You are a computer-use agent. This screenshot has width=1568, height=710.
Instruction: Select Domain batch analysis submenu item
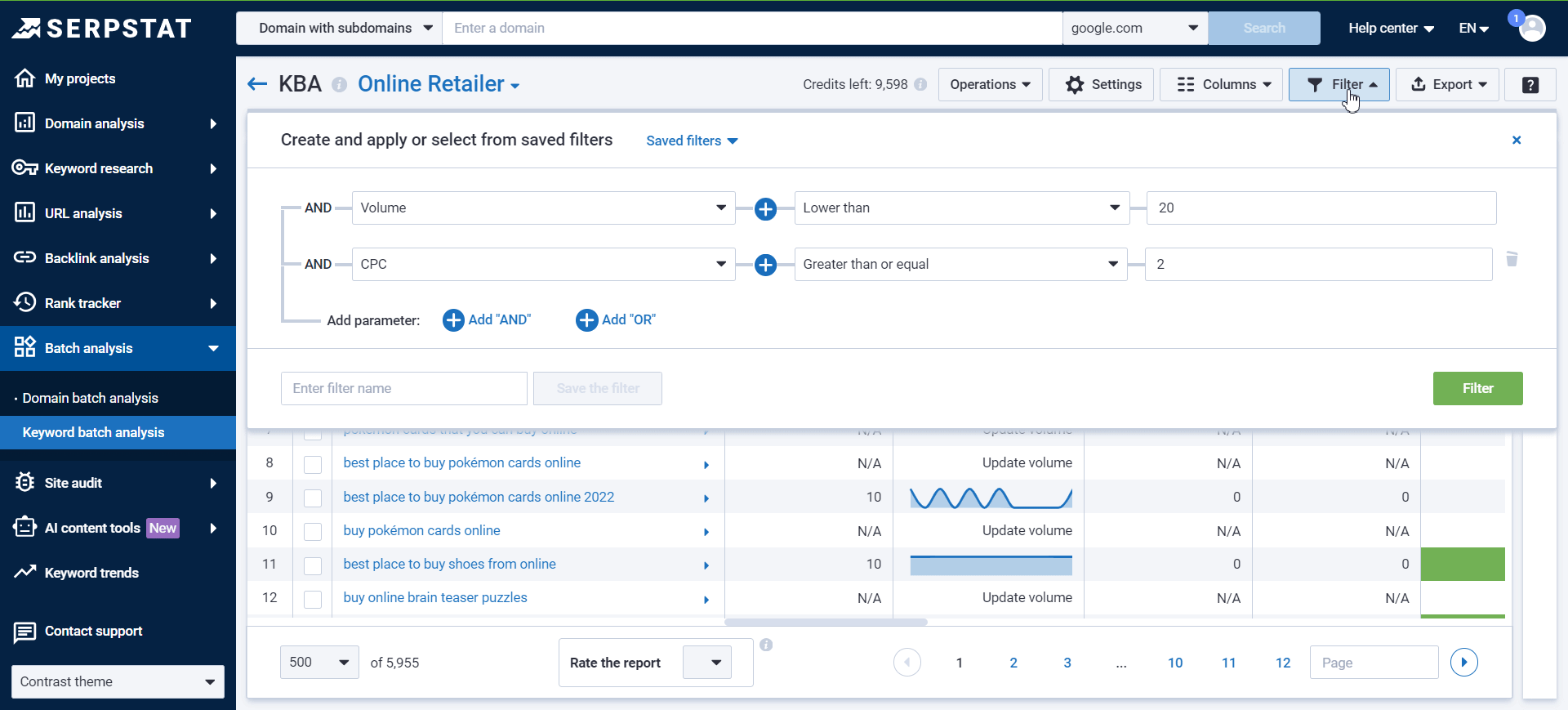(91, 398)
